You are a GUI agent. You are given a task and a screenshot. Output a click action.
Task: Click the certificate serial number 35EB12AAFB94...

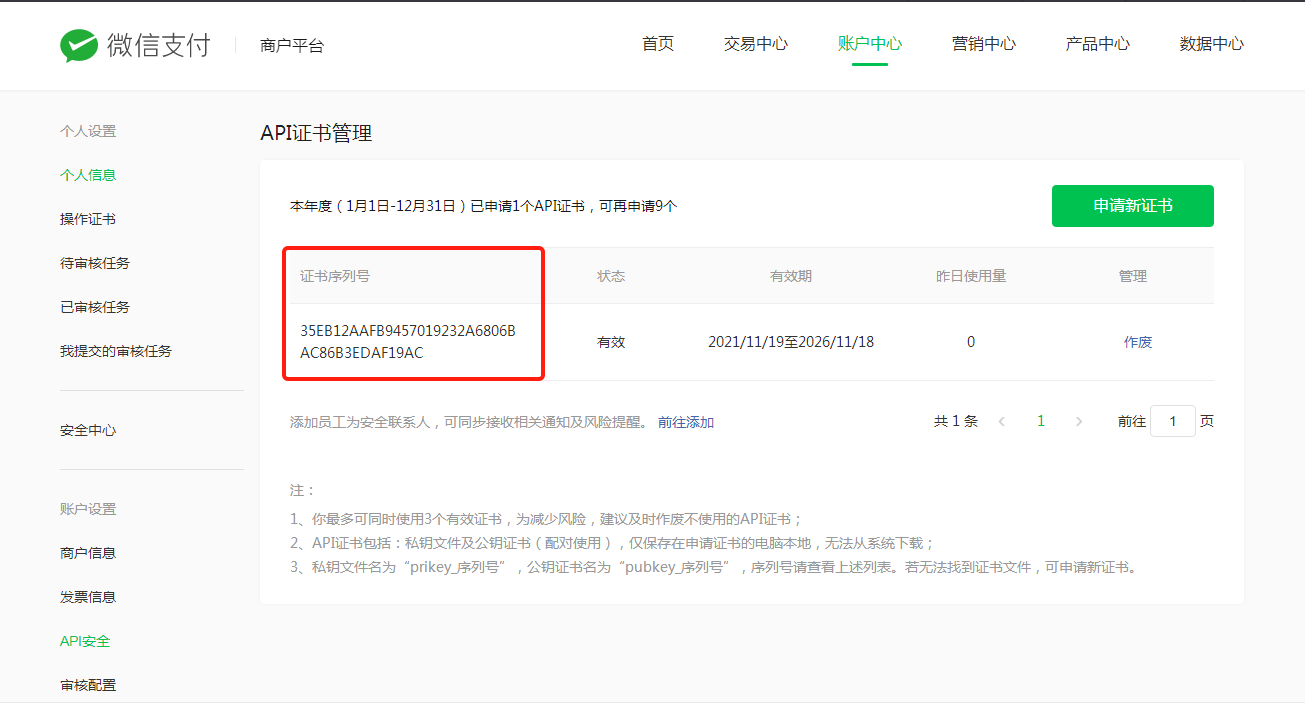pyautogui.click(x=408, y=342)
